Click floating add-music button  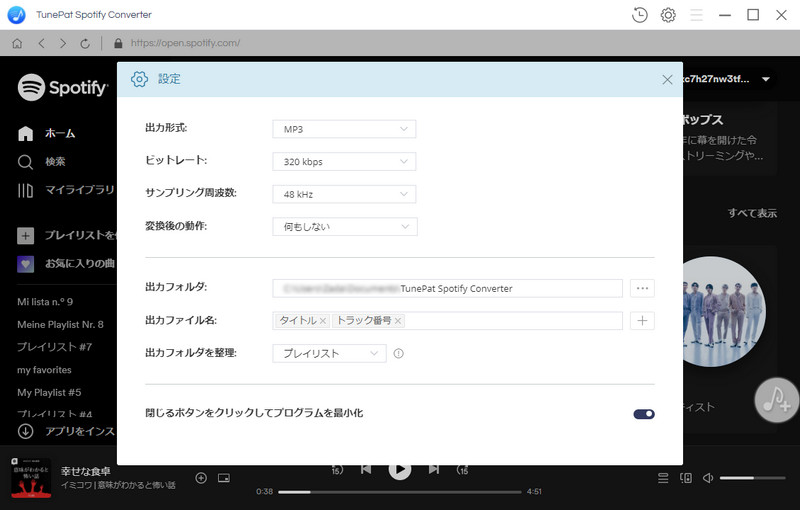(x=777, y=400)
